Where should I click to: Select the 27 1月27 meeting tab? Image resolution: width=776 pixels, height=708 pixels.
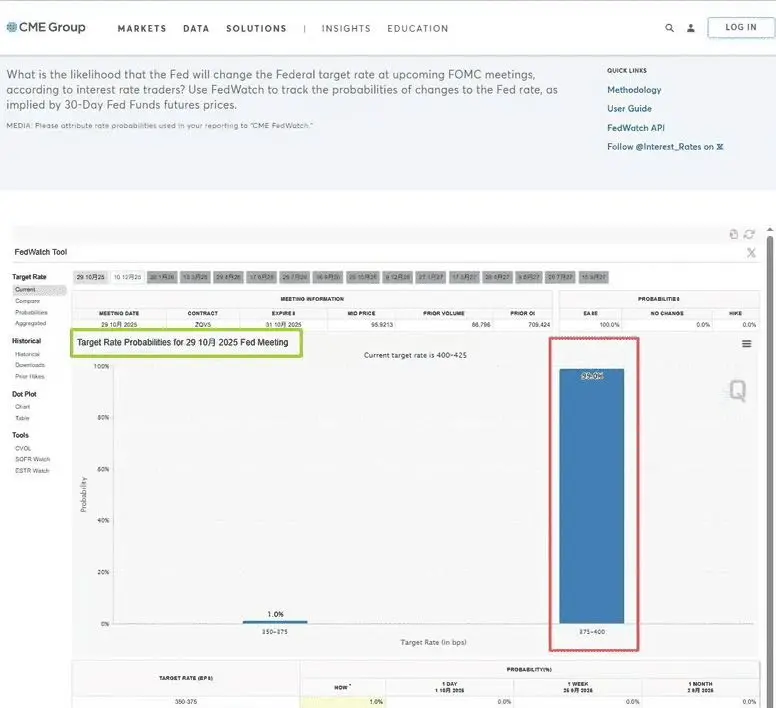click(x=431, y=277)
